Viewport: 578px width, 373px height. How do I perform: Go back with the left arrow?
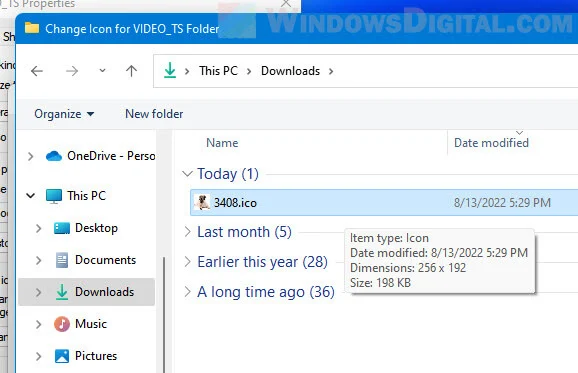tap(37, 71)
